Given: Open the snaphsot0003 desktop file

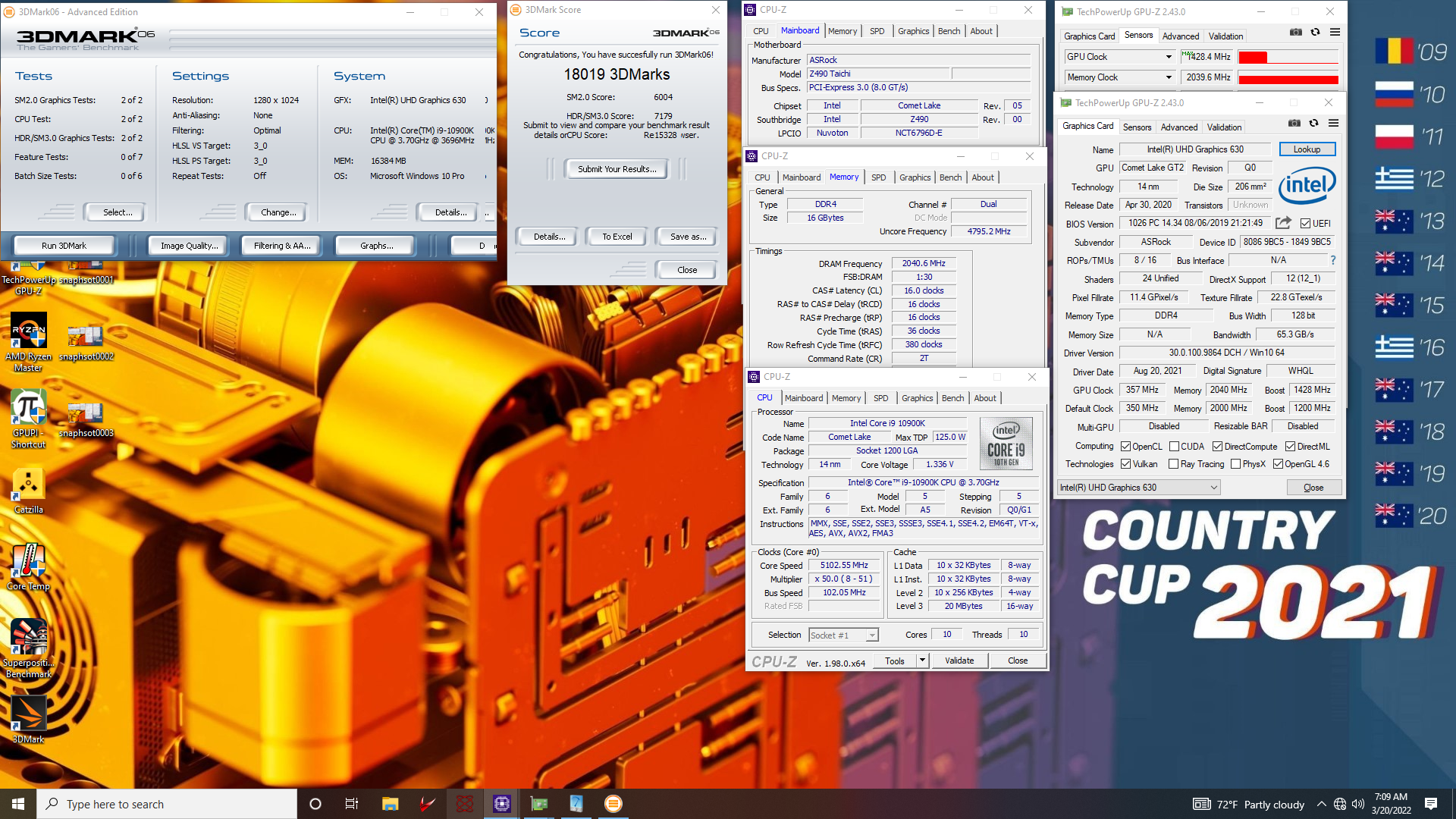Looking at the screenshot, I should tap(86, 419).
